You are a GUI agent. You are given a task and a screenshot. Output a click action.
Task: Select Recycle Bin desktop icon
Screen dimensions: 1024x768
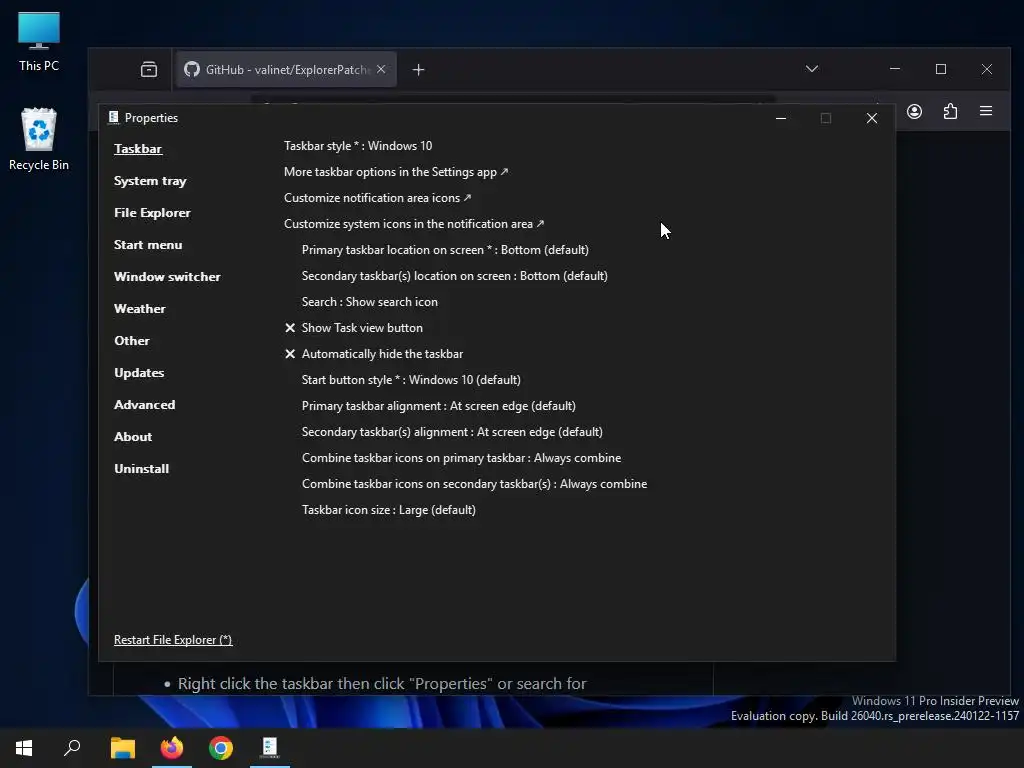click(x=39, y=140)
